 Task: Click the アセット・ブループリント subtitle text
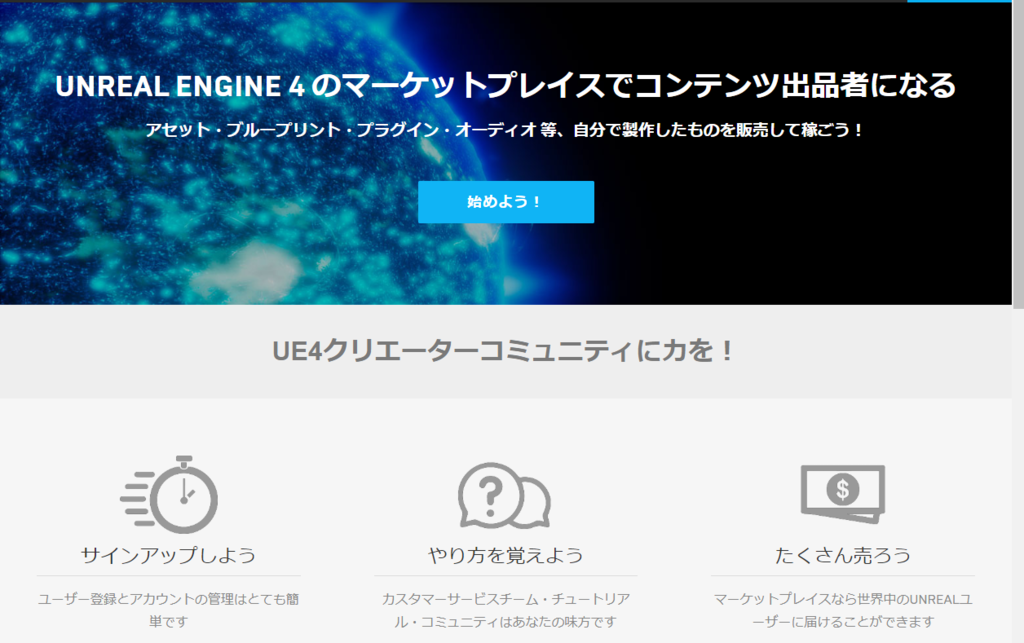click(504, 130)
